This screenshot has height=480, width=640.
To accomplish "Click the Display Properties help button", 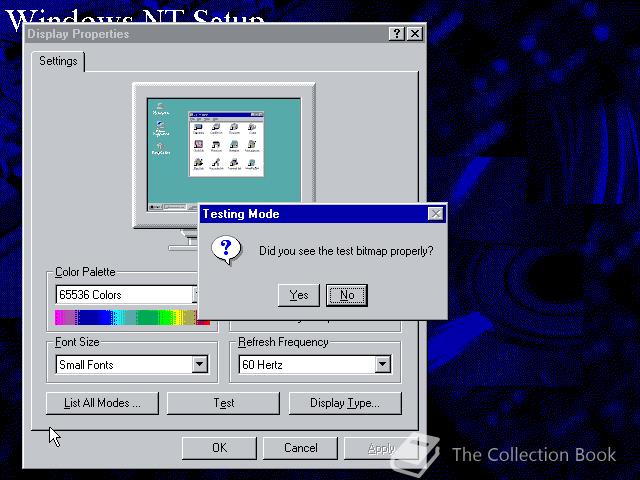I will (x=397, y=33).
